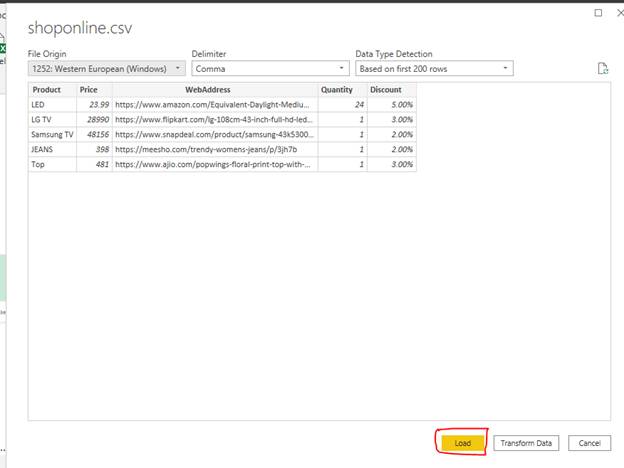Click the snapdeal.com web address cell

215,135
